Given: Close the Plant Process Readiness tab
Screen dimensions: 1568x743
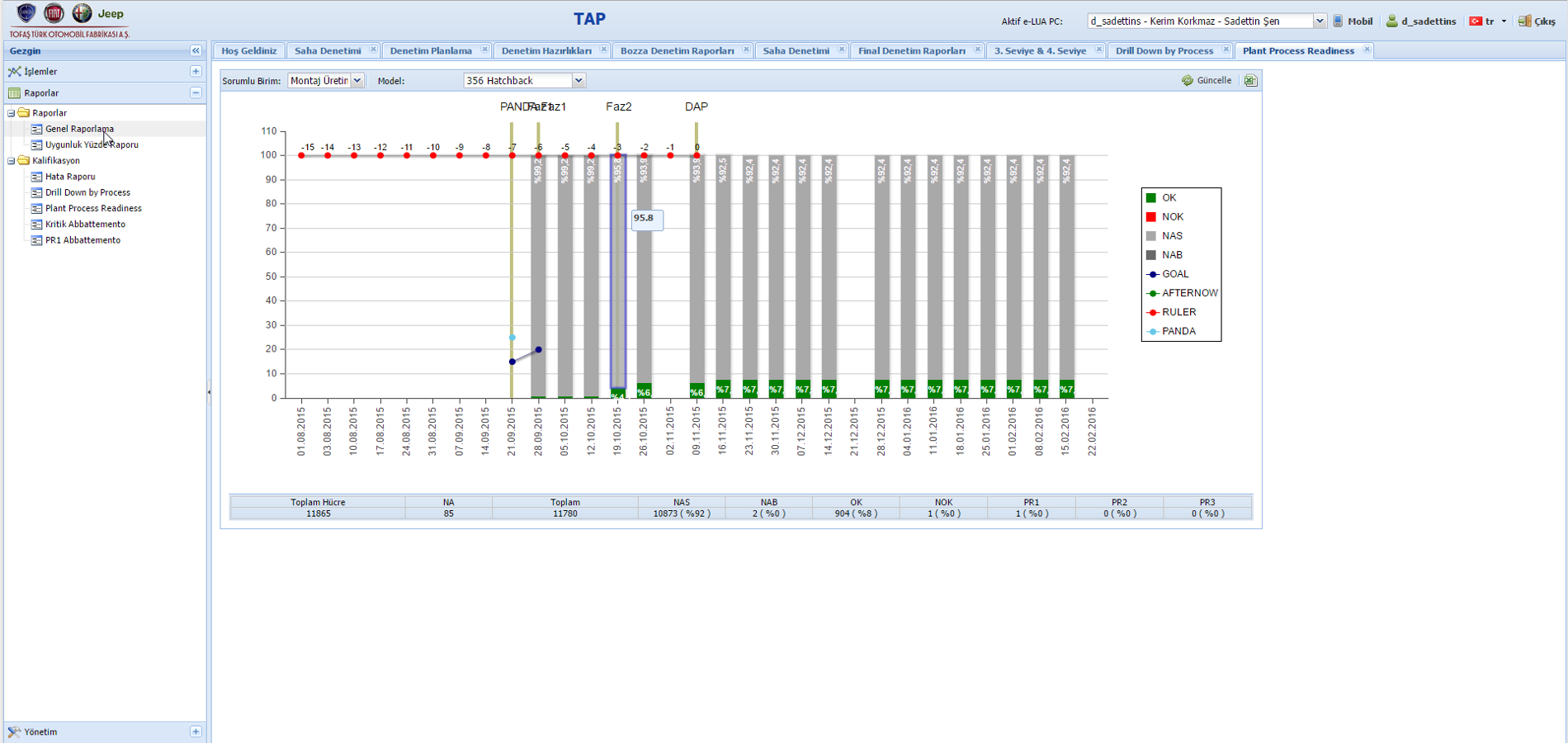Looking at the screenshot, I should 1367,50.
